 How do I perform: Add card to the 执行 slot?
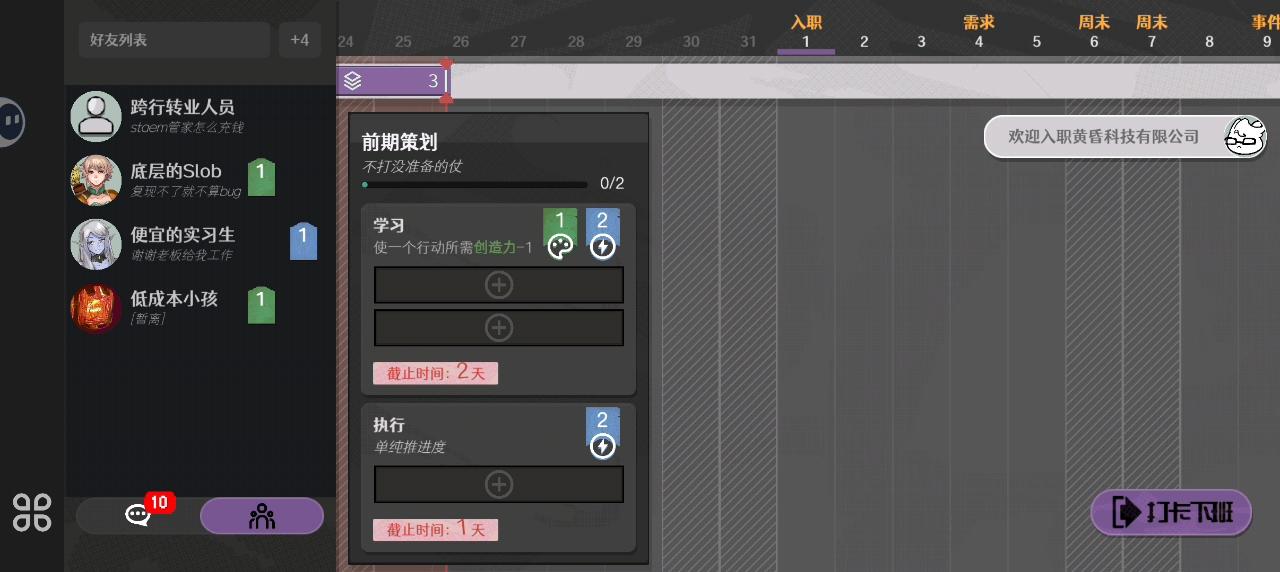pos(498,485)
